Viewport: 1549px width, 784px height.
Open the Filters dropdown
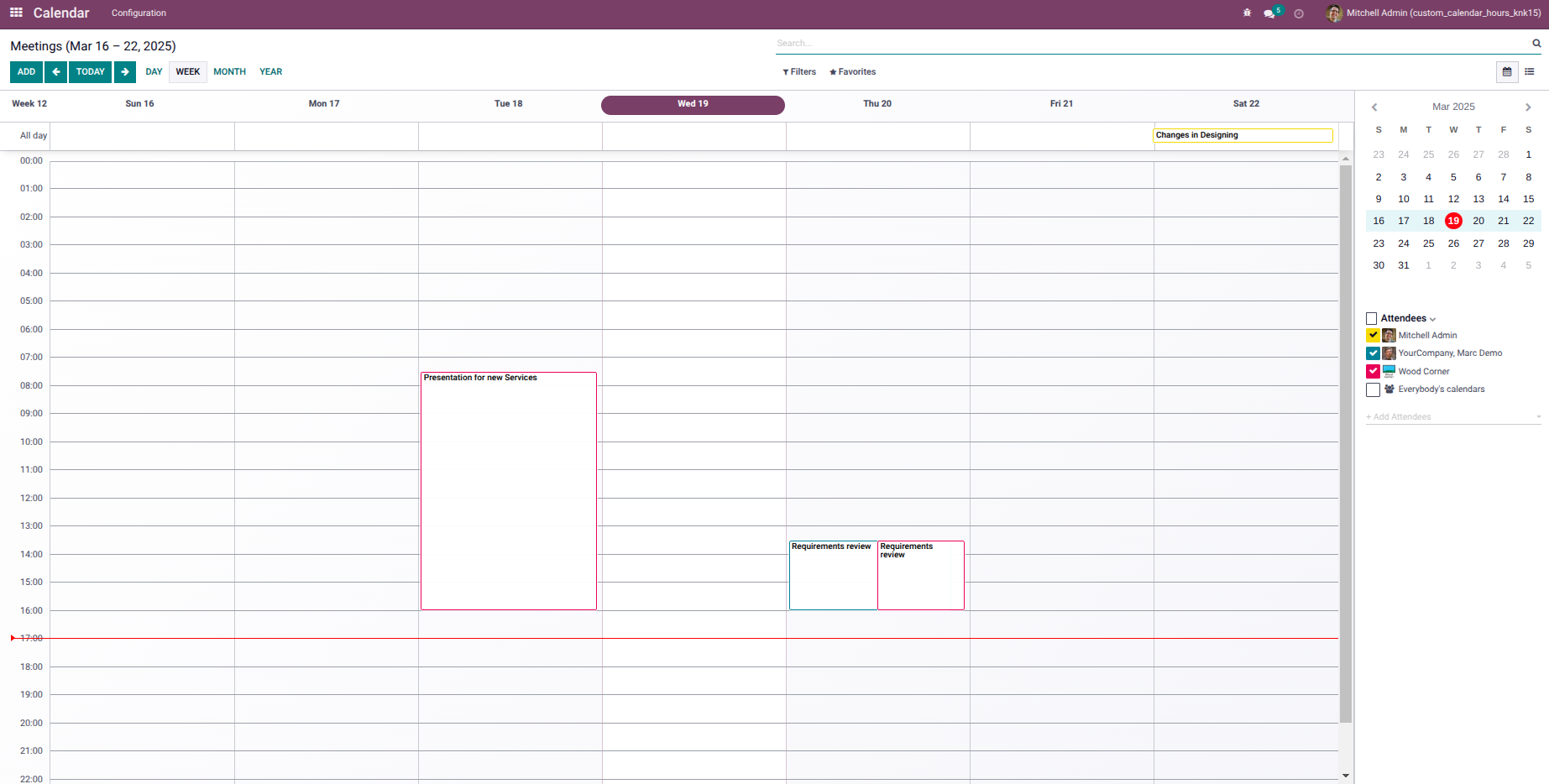[x=799, y=72]
